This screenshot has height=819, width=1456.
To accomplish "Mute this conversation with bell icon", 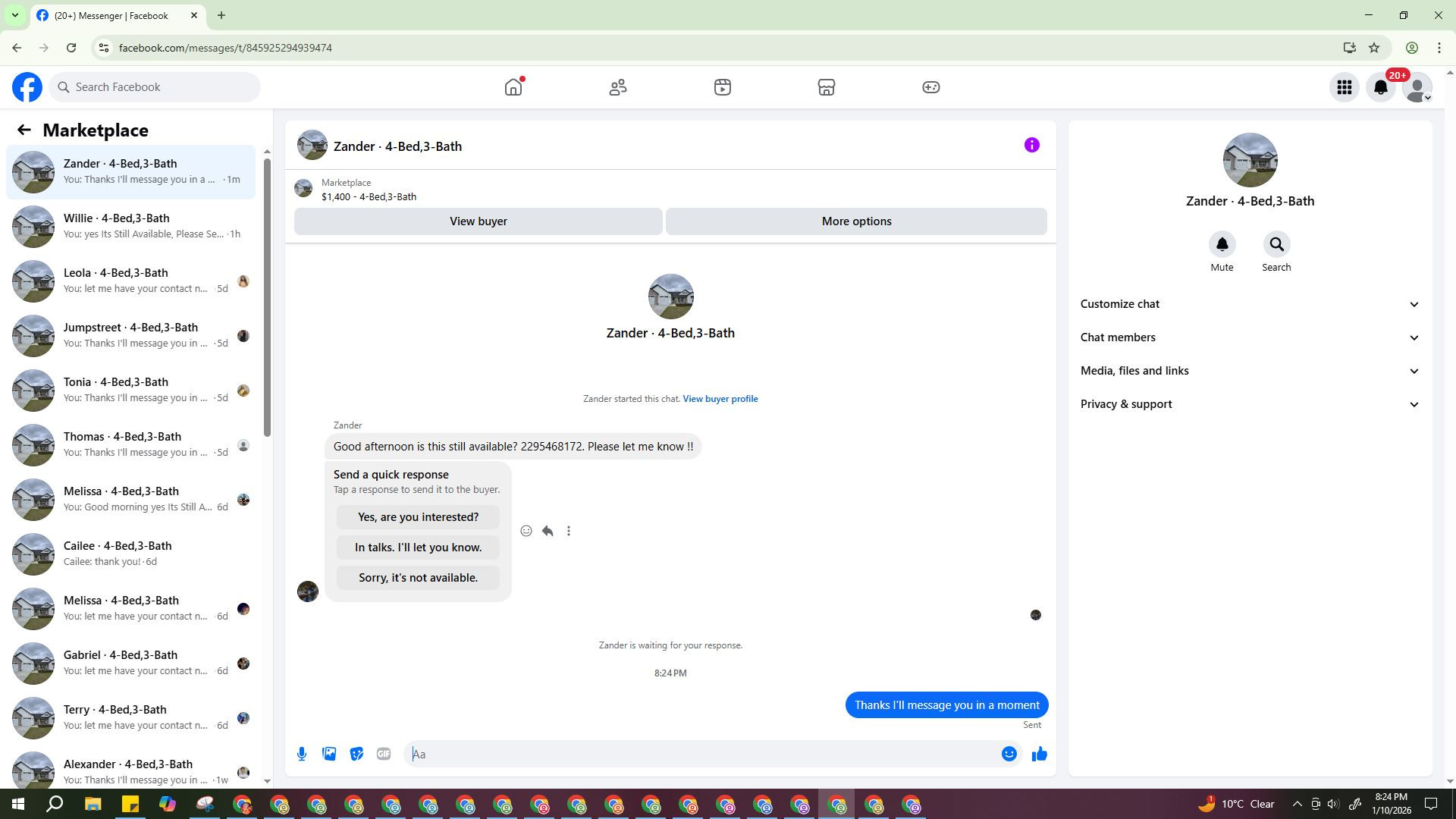I will click(1222, 245).
